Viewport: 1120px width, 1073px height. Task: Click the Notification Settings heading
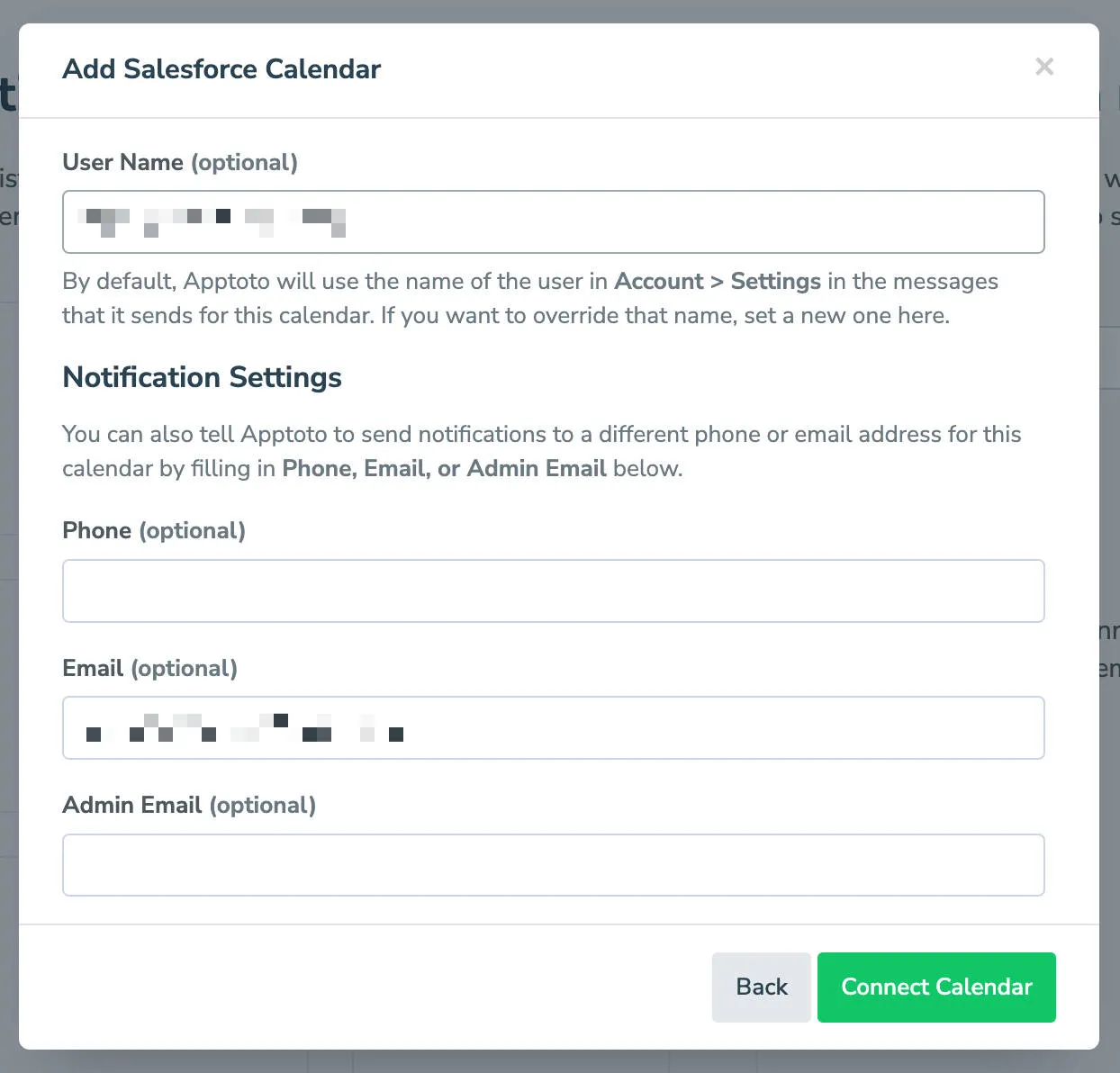tap(202, 377)
